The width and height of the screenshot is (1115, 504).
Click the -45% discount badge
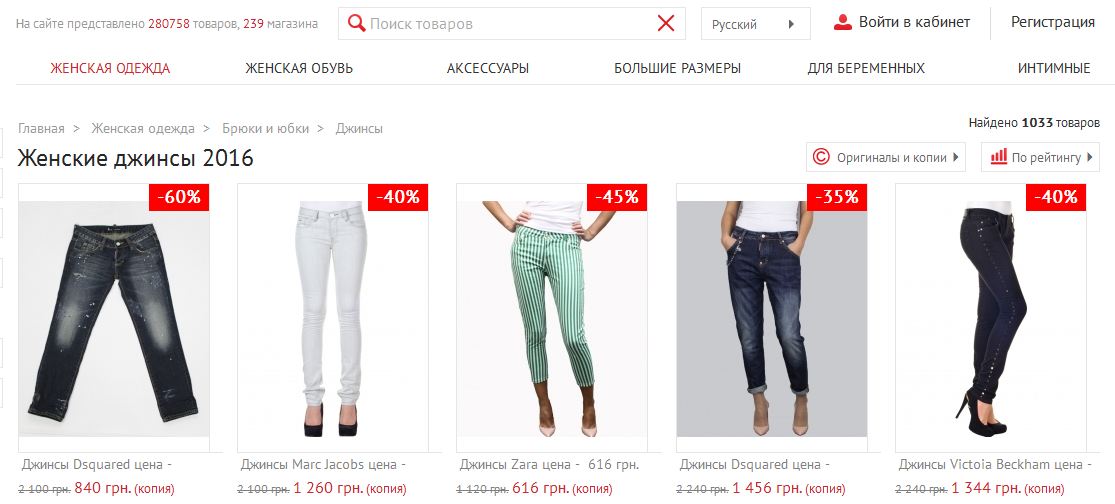point(617,197)
